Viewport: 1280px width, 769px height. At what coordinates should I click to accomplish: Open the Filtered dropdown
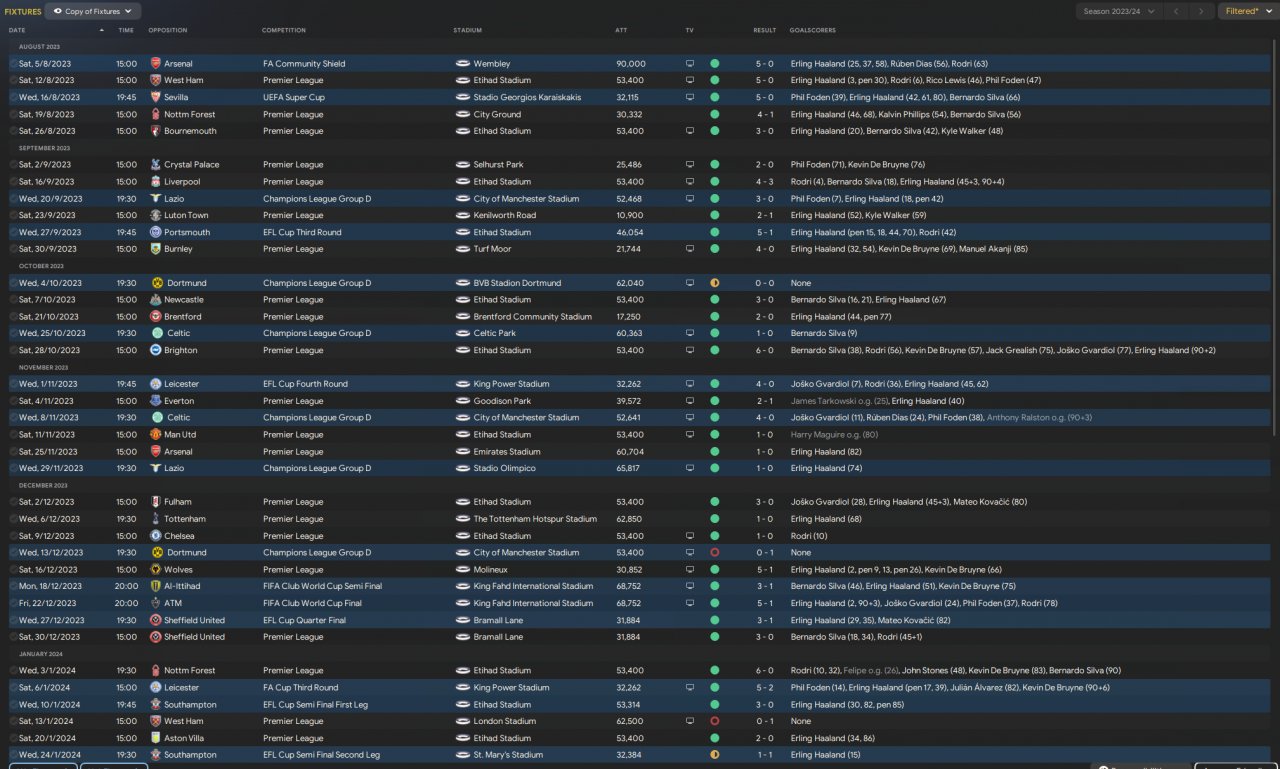[x=1247, y=11]
